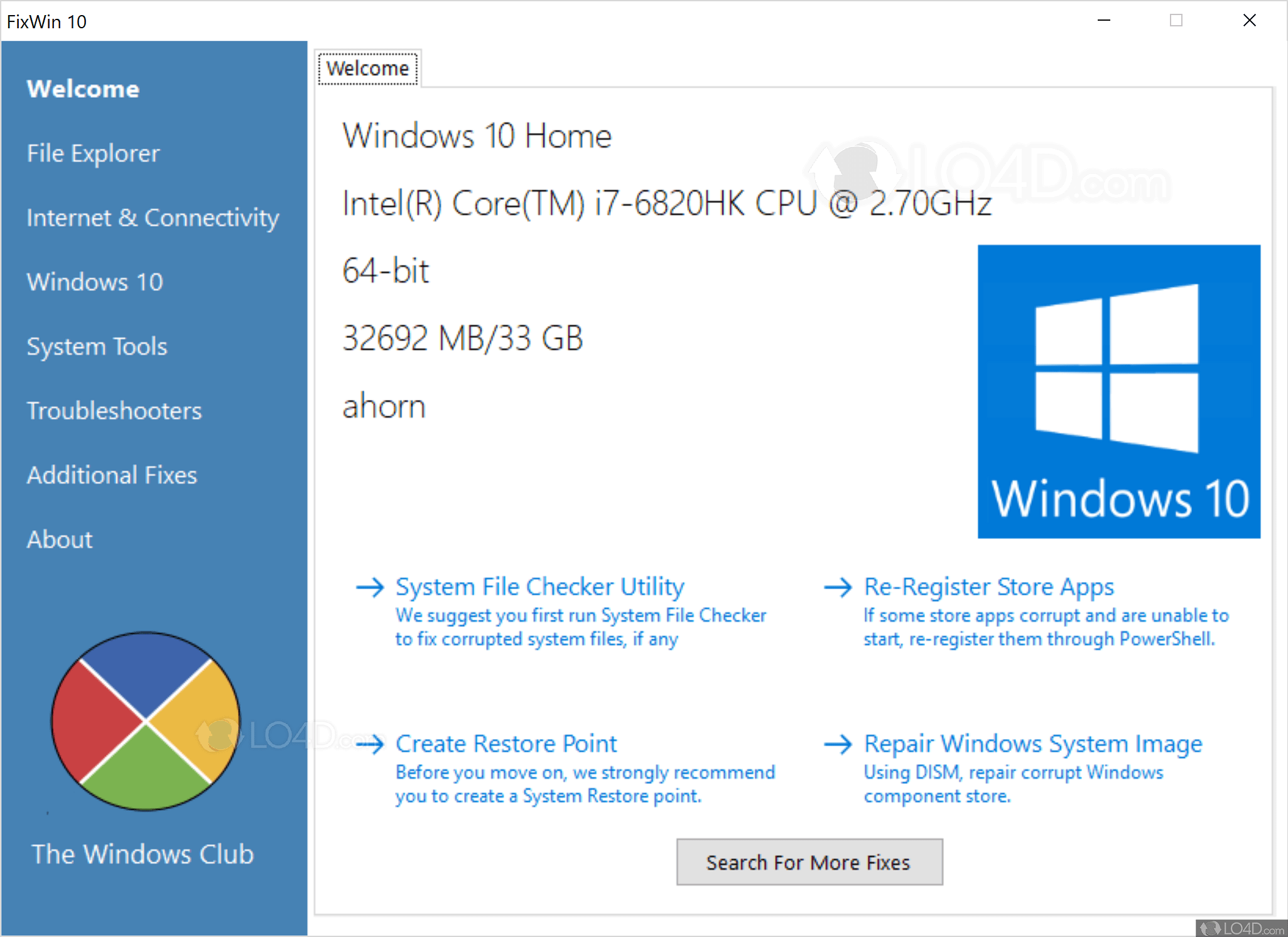
Task: Click Search For More Fixes
Action: [x=809, y=862]
